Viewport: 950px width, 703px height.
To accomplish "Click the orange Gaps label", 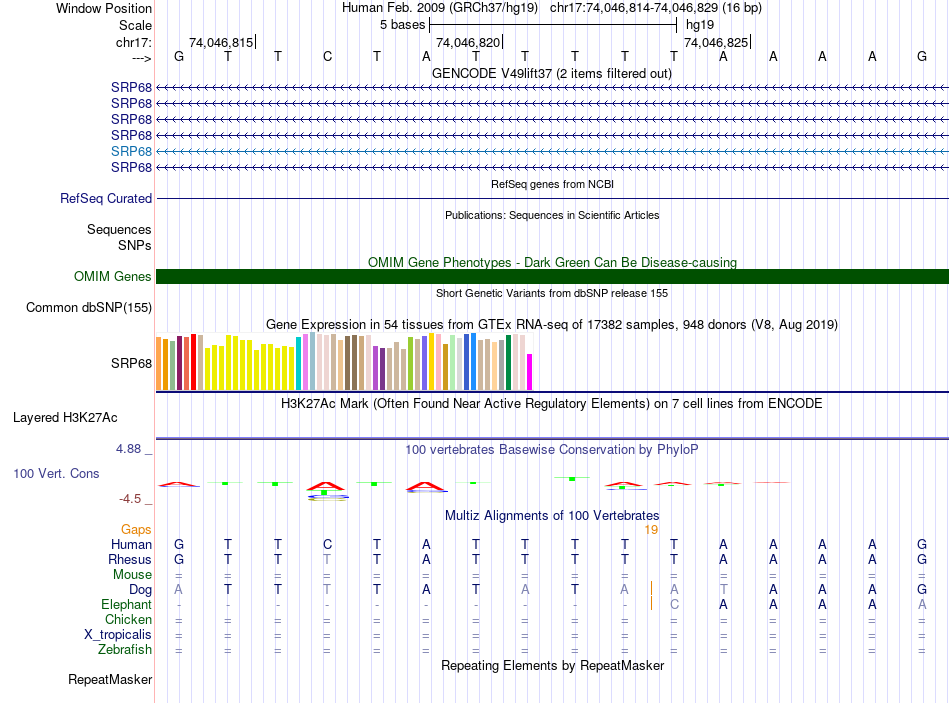I will (136, 530).
